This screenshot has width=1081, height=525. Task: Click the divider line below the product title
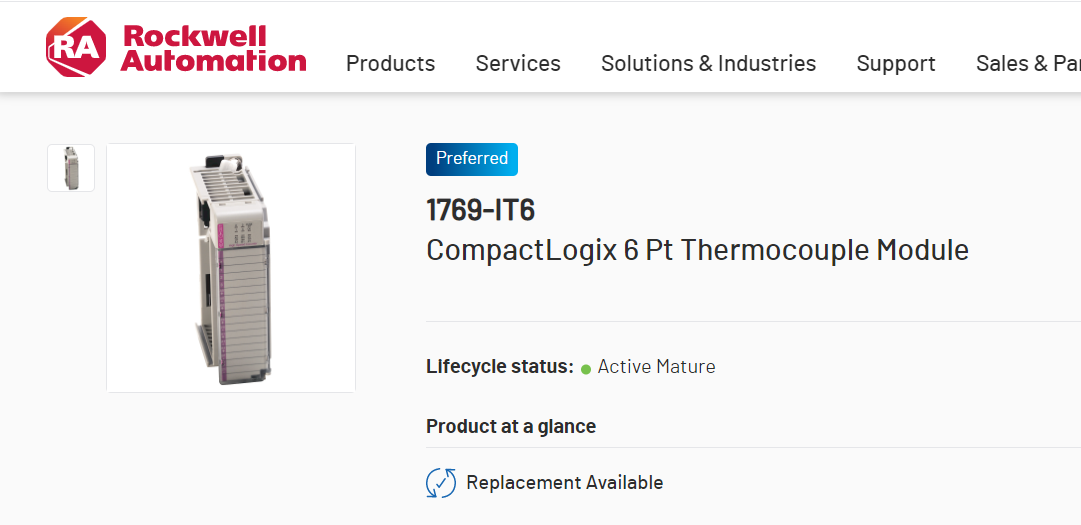pyautogui.click(x=750, y=322)
